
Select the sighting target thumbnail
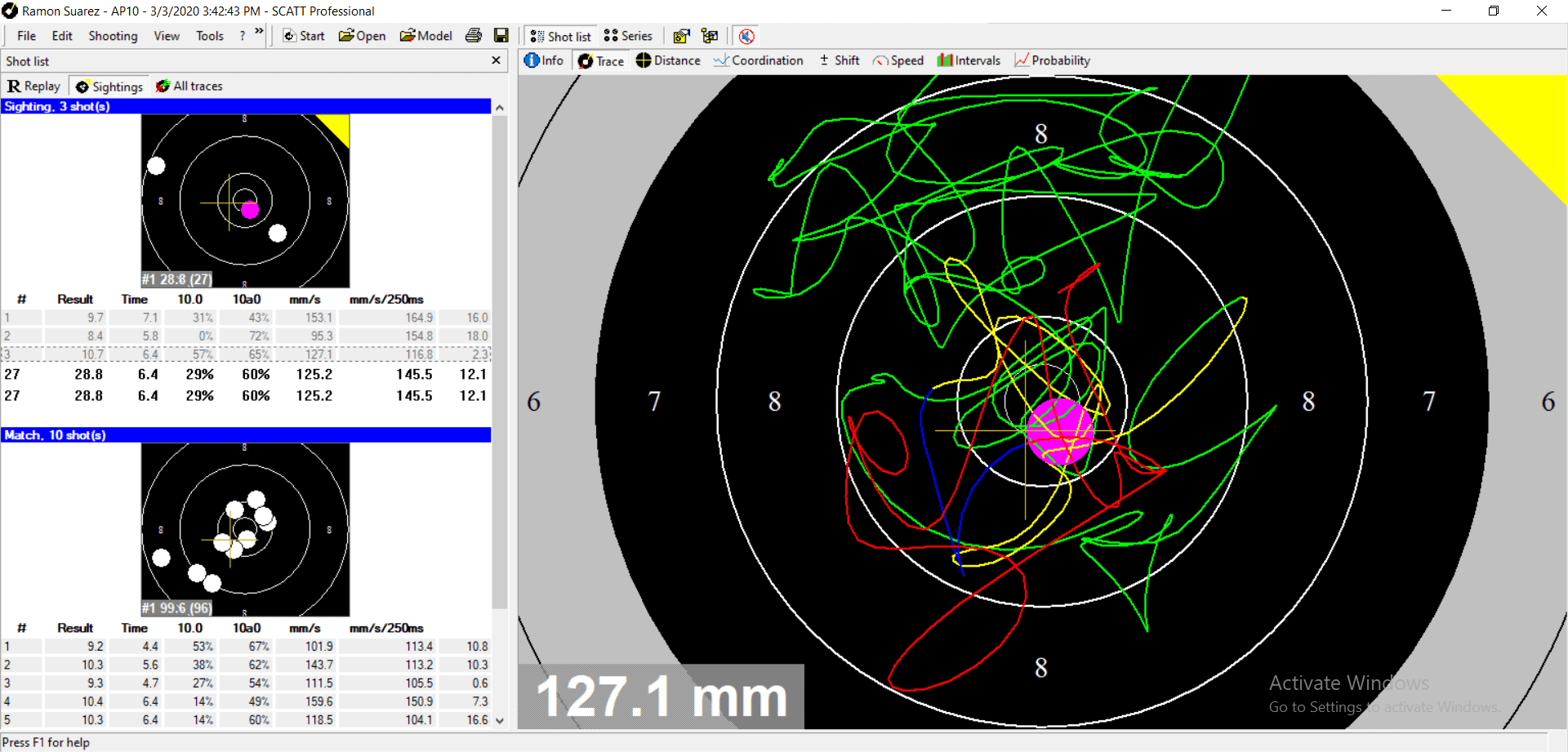tap(245, 201)
